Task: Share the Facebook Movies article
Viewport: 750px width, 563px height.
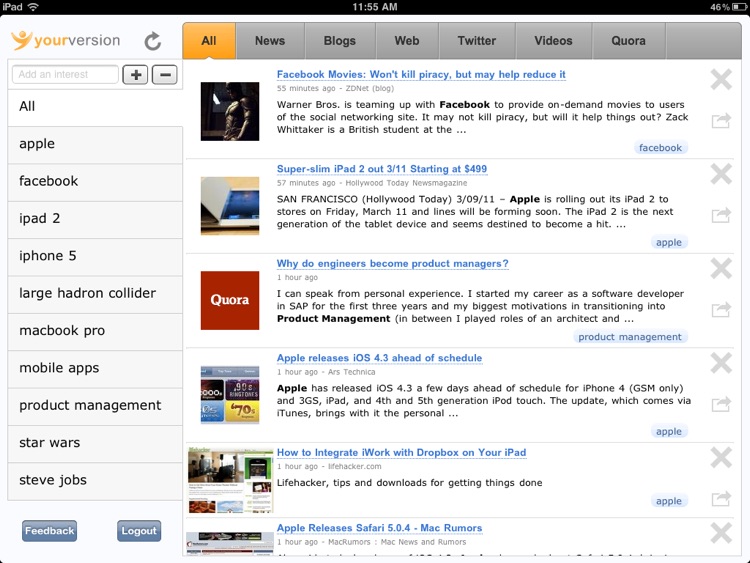Action: click(x=721, y=121)
